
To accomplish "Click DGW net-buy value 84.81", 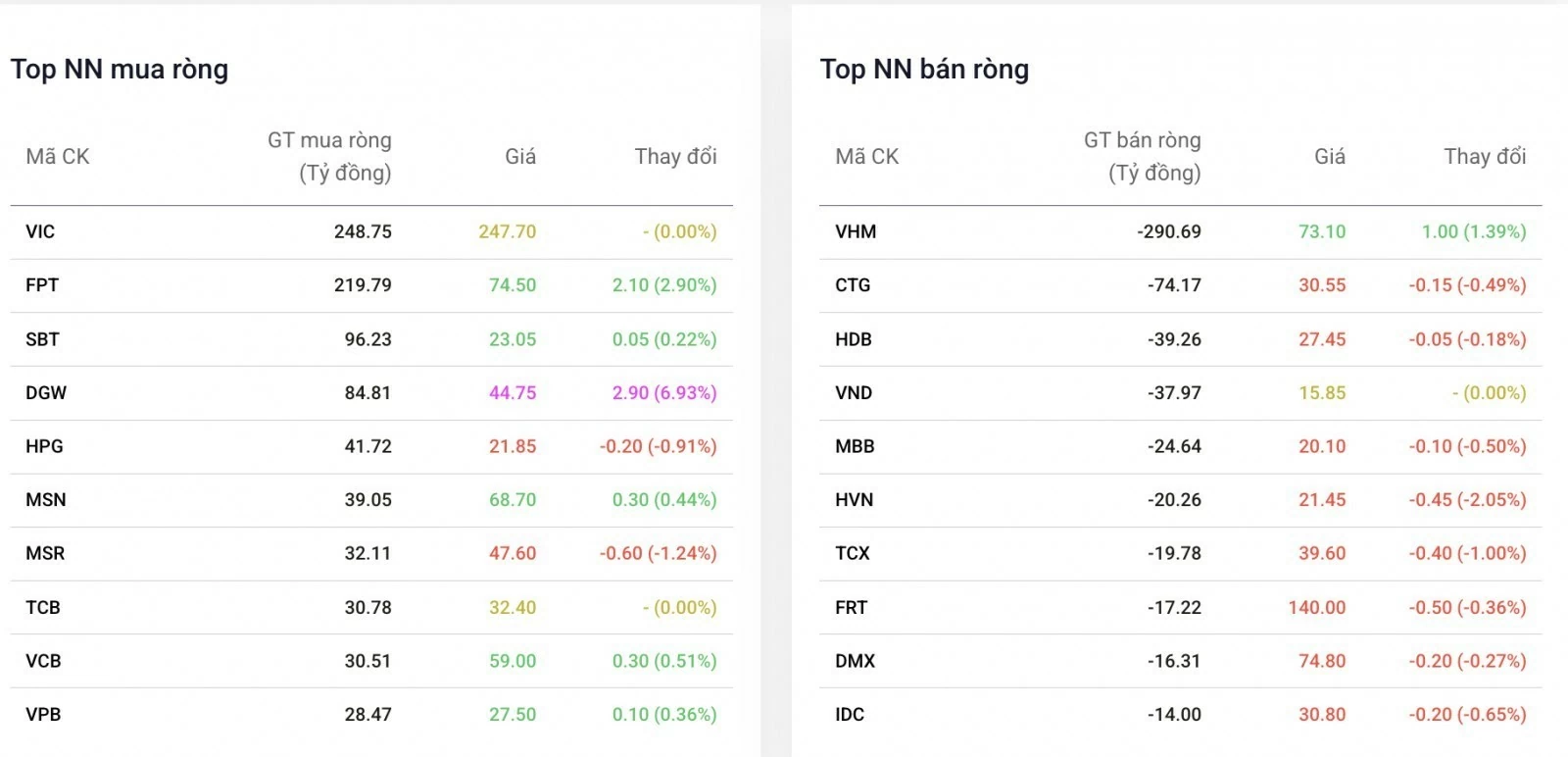I will (x=367, y=392).
